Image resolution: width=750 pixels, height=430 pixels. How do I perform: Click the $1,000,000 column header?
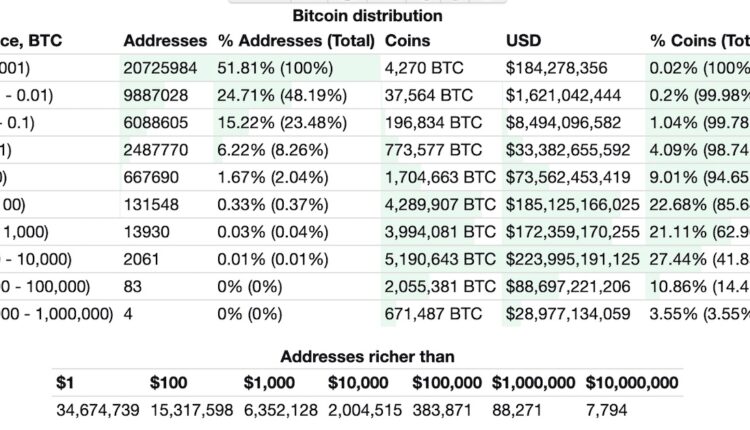[533, 383]
